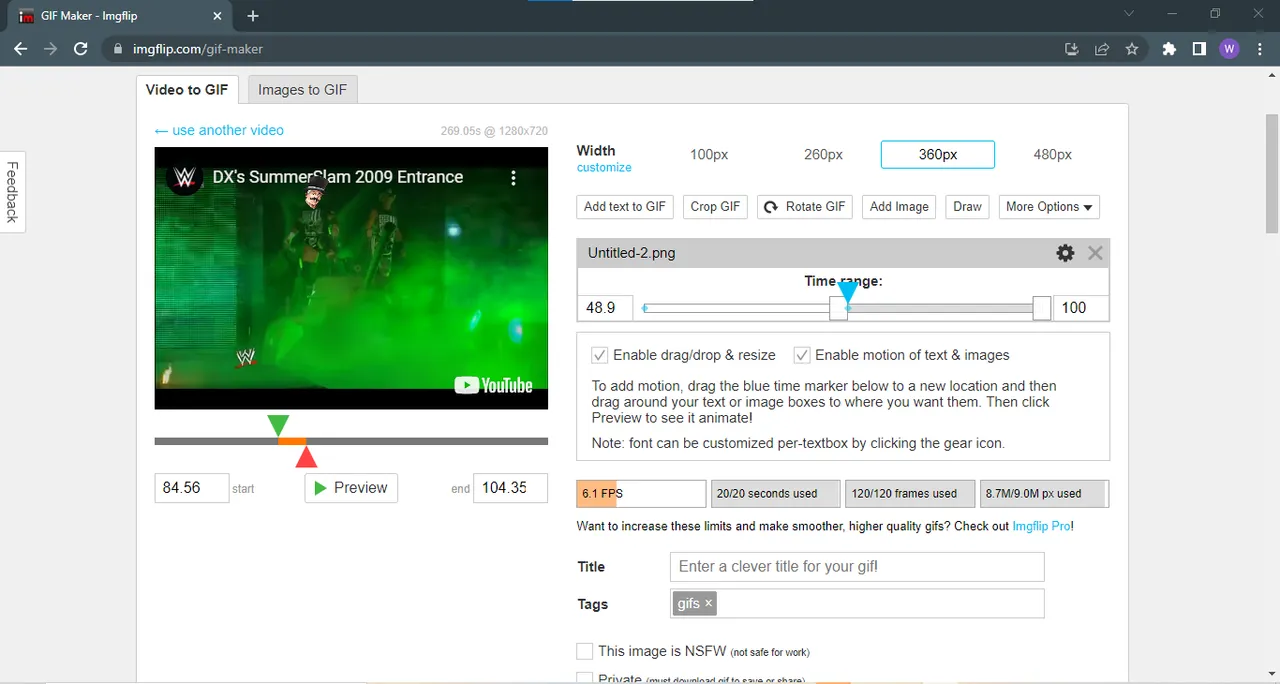The image size is (1280, 684).
Task: Open gear settings for Untitled-2.png
Action: (x=1065, y=253)
